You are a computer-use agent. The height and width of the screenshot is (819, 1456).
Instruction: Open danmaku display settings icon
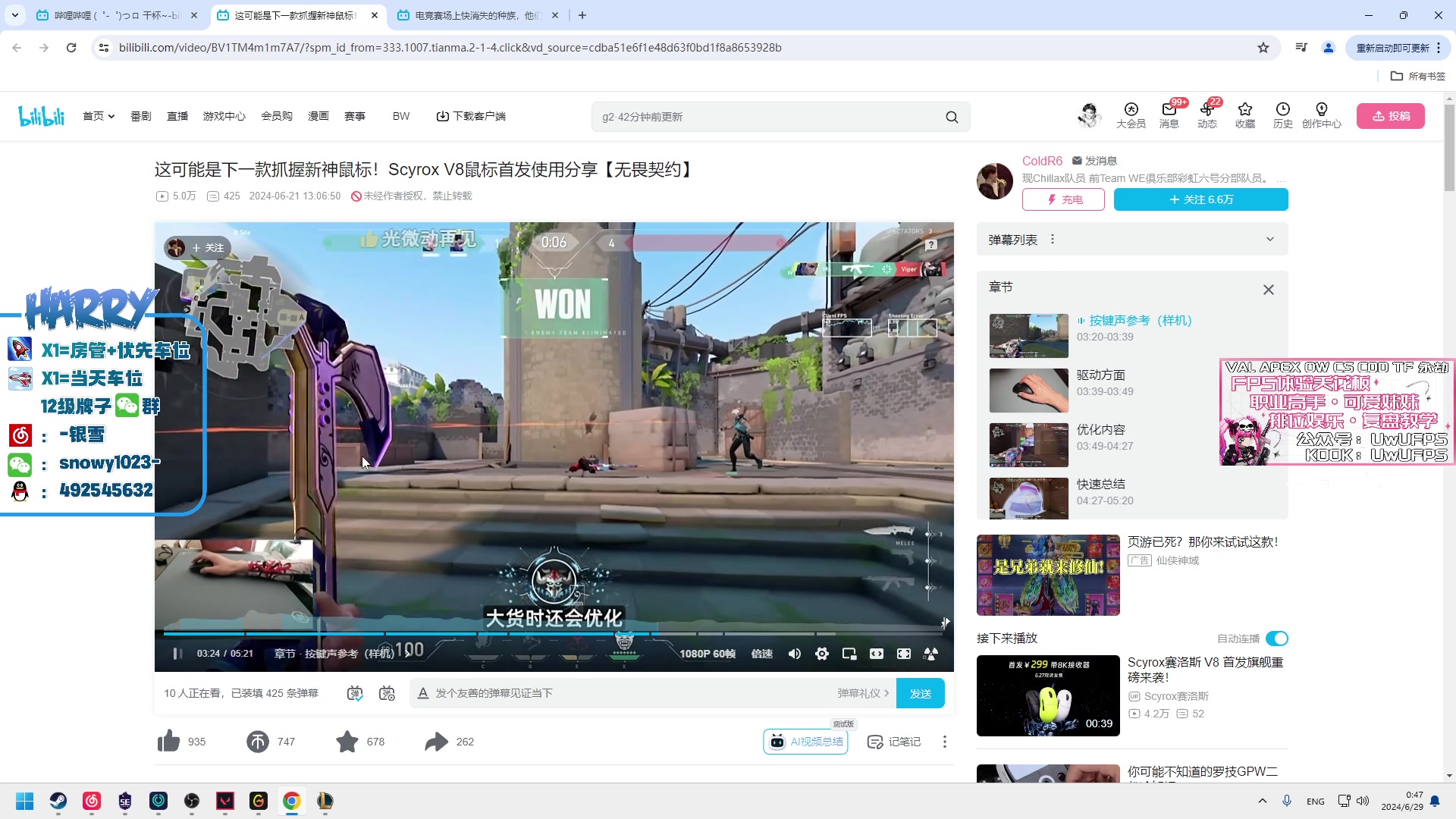[x=387, y=693]
